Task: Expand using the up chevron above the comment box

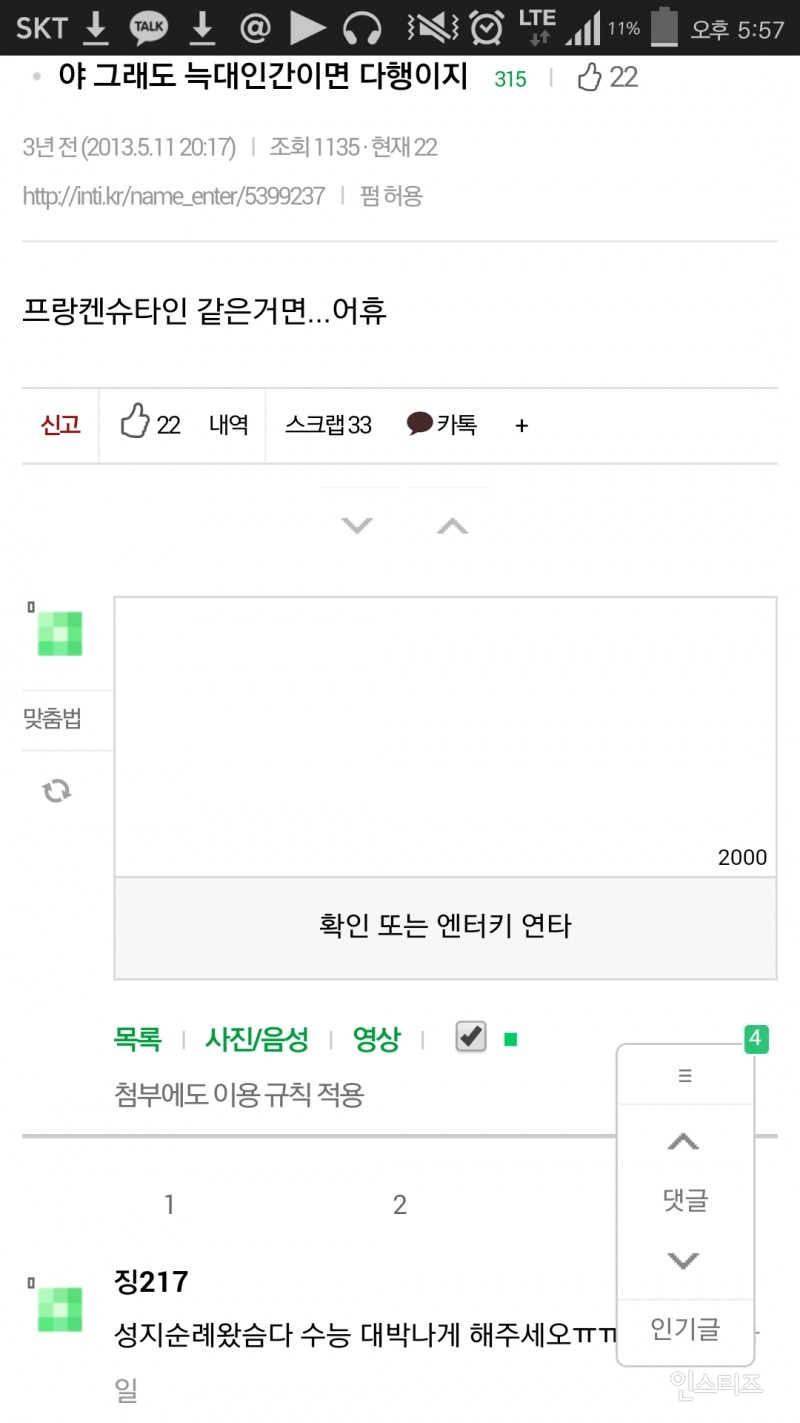Action: [451, 524]
